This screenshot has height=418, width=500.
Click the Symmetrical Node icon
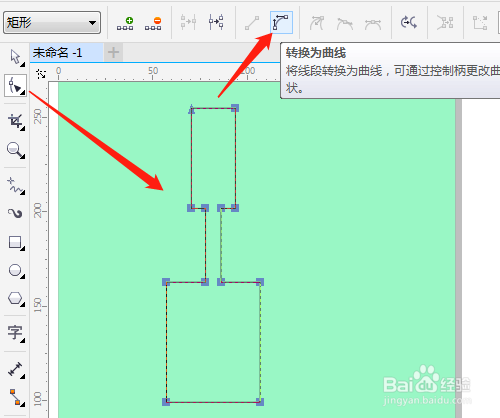pyautogui.click(x=373, y=24)
